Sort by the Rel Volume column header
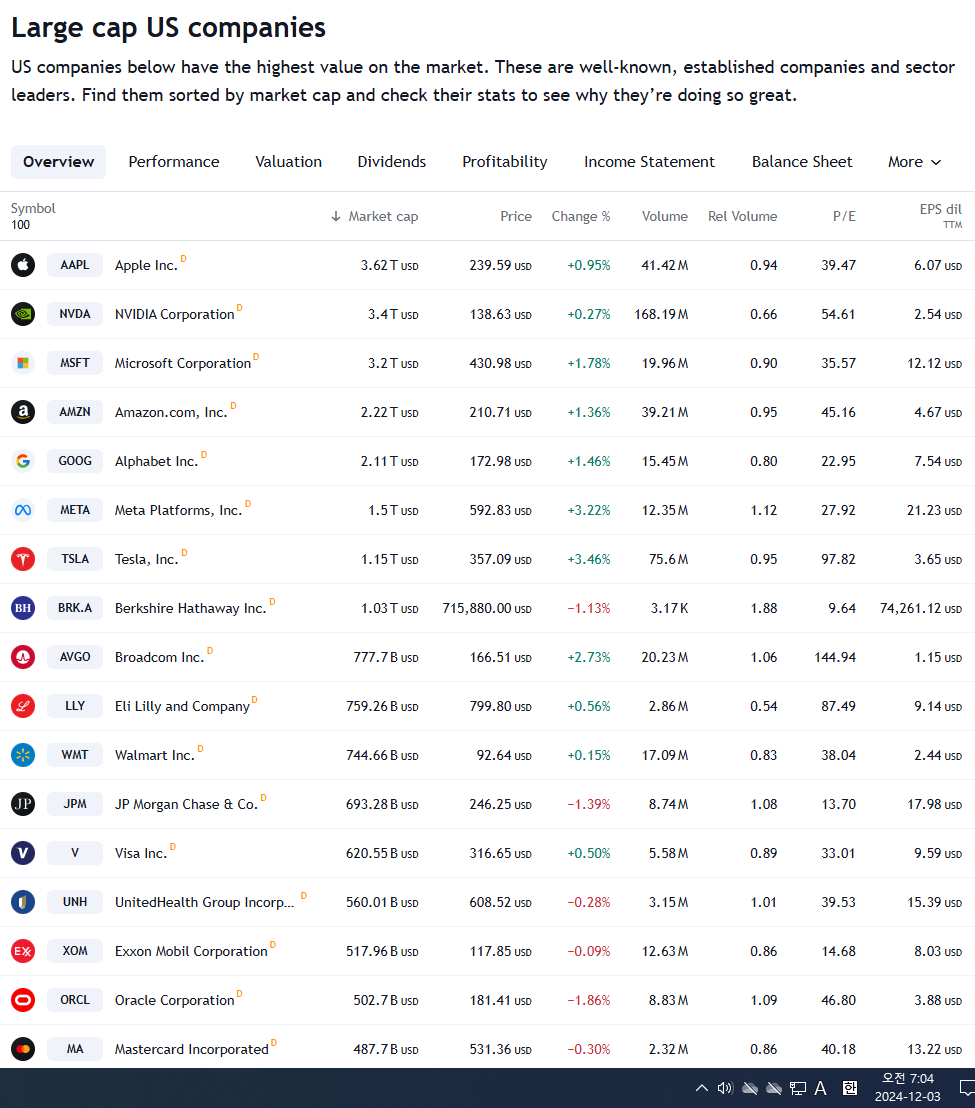975x1108 pixels. pyautogui.click(x=743, y=216)
